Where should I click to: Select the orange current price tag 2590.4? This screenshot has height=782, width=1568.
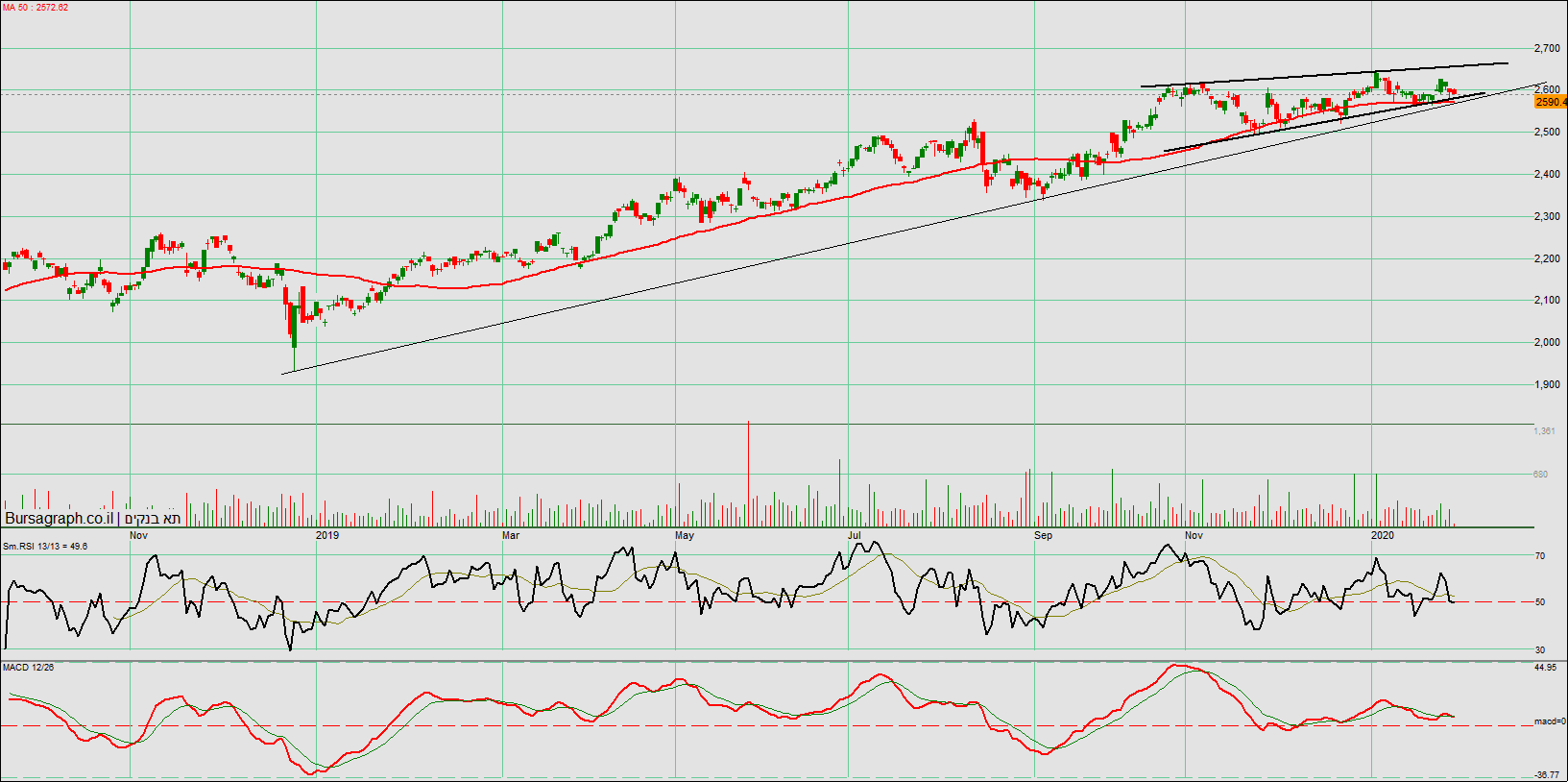click(1552, 102)
